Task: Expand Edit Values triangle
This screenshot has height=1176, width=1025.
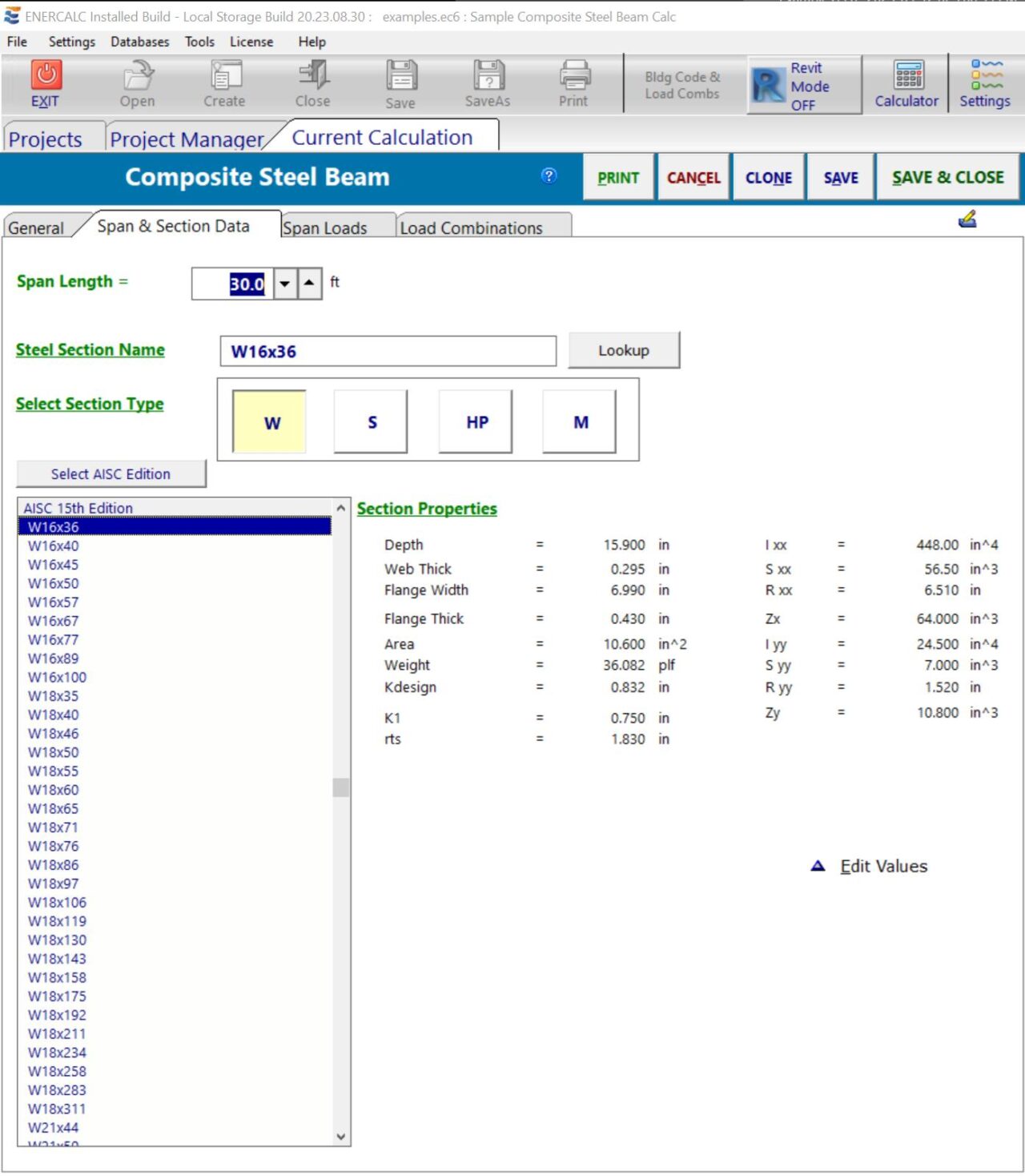Action: 818,866
